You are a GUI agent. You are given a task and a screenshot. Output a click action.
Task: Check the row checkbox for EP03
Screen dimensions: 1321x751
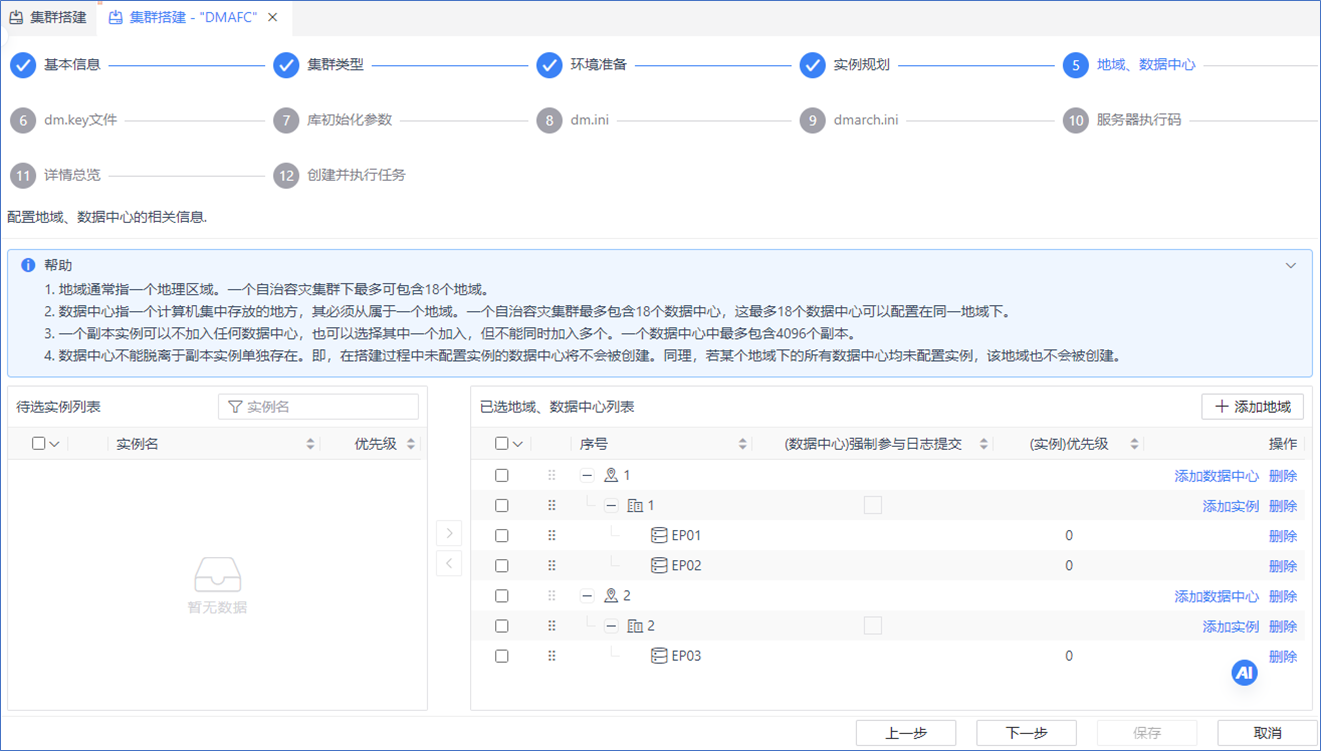[502, 656]
